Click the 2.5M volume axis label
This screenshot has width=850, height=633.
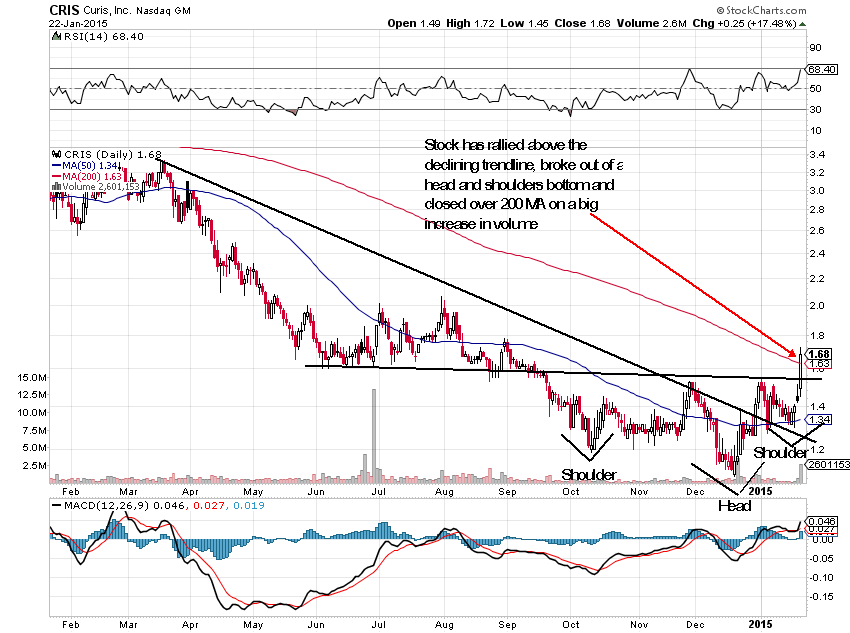tap(34, 466)
